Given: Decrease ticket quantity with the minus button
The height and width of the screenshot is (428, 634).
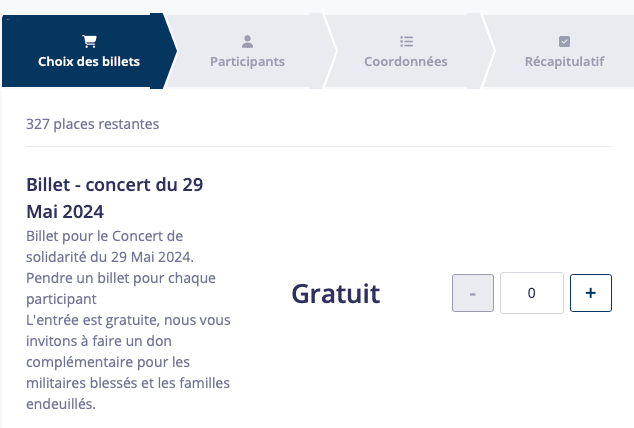Looking at the screenshot, I should (473, 293).
